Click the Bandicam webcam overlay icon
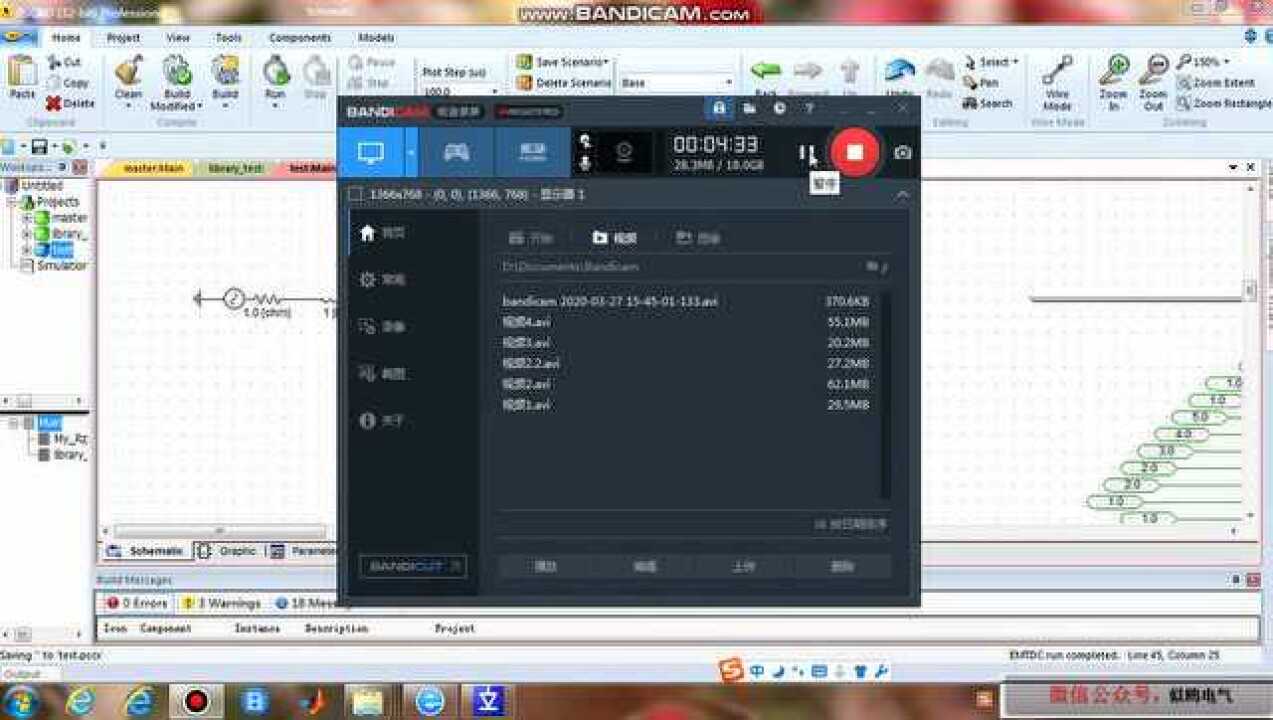The width and height of the screenshot is (1273, 720). (x=624, y=153)
